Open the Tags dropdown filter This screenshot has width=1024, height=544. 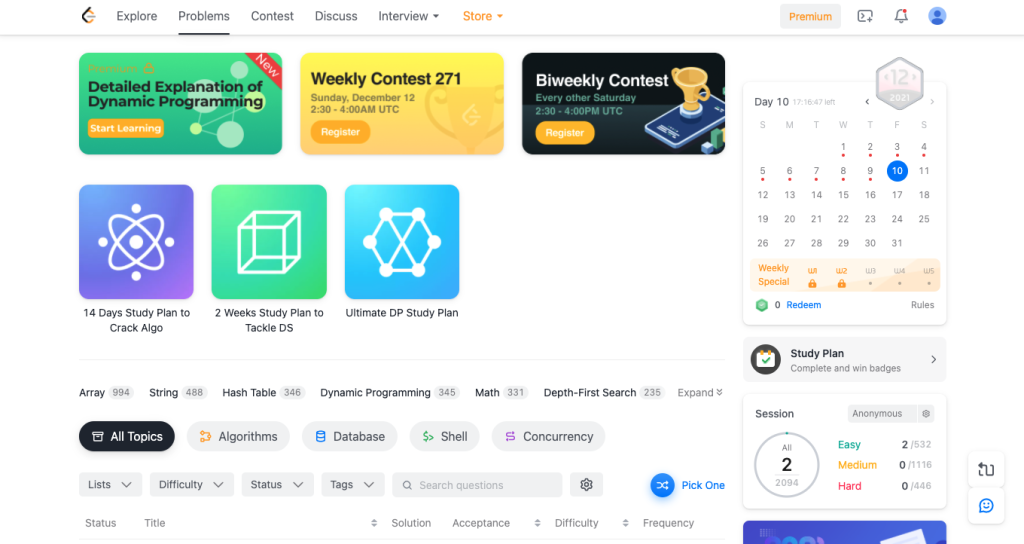click(353, 485)
